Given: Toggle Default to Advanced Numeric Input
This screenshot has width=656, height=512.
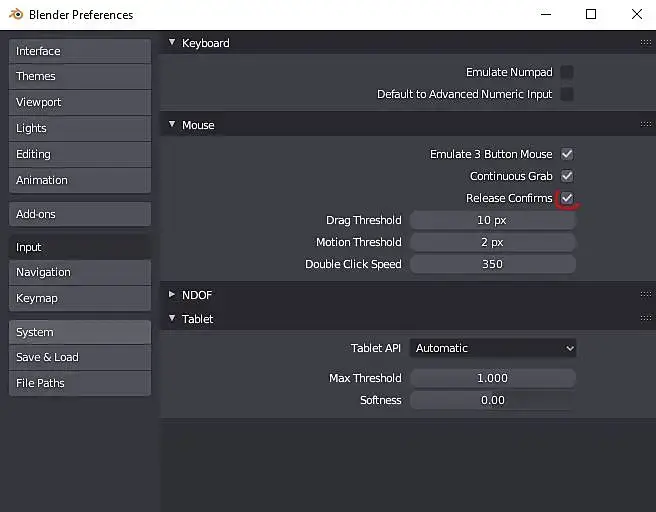Looking at the screenshot, I should [x=567, y=94].
